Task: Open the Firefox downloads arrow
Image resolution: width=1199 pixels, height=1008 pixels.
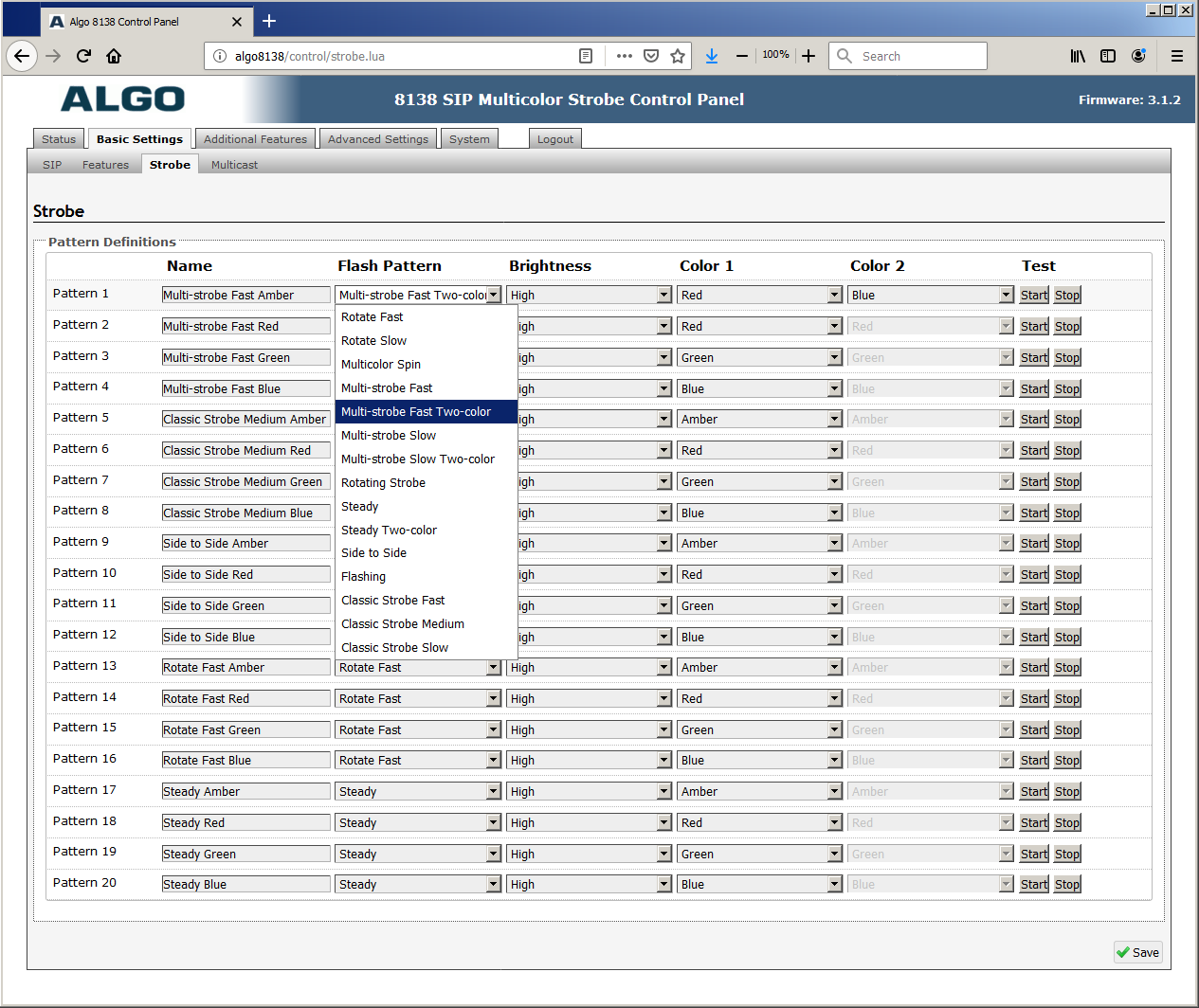Action: tap(712, 56)
